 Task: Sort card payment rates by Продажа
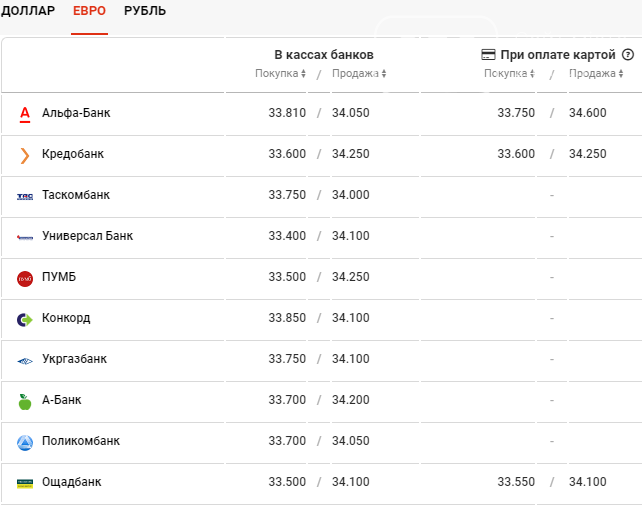[x=596, y=73]
